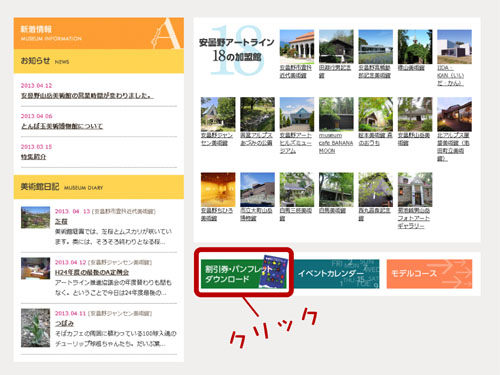
Task: Open the green discount coupon pamphlet download banner
Action: (244, 274)
